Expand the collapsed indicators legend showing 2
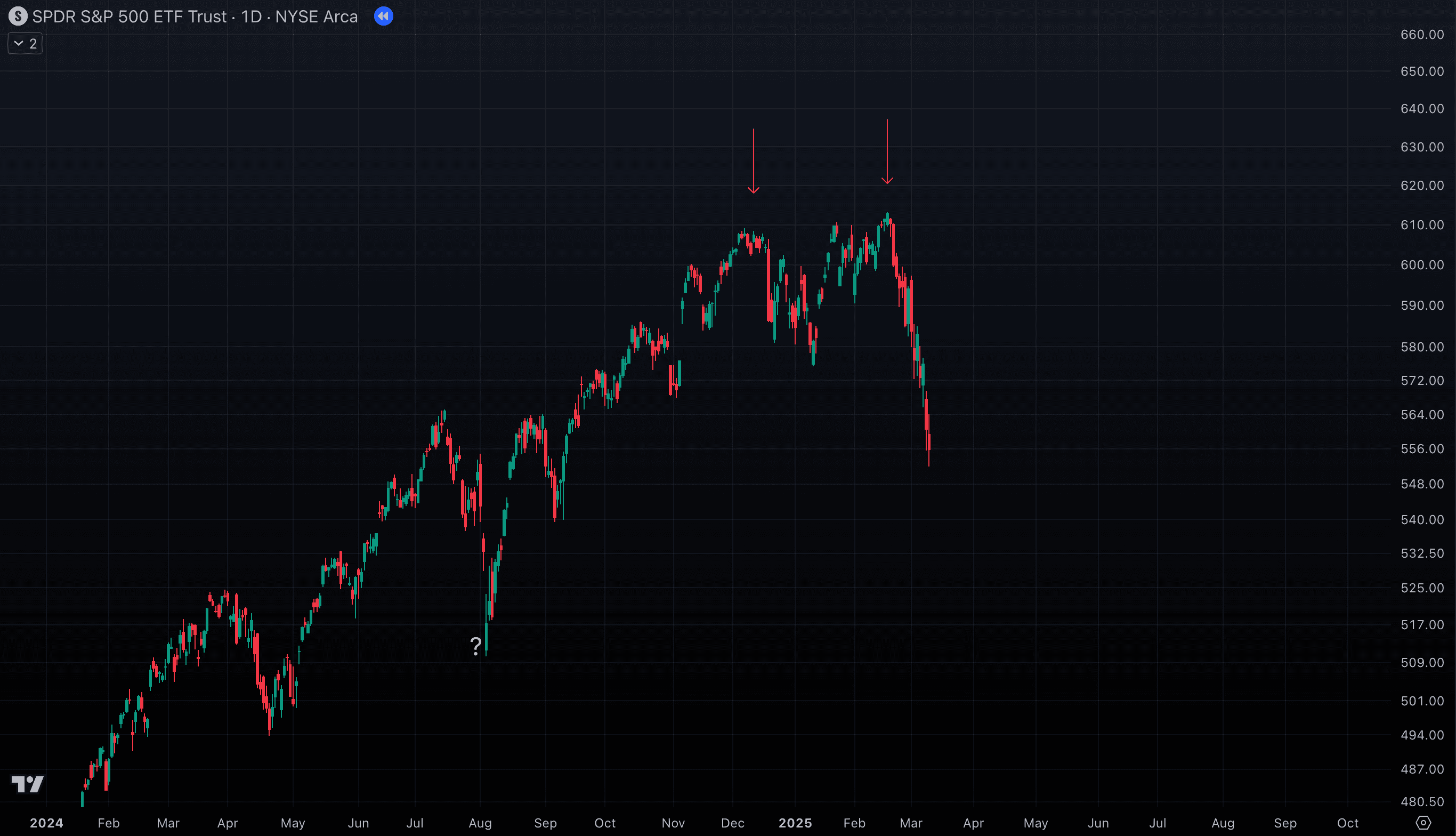The image size is (1456, 836). pyautogui.click(x=25, y=44)
